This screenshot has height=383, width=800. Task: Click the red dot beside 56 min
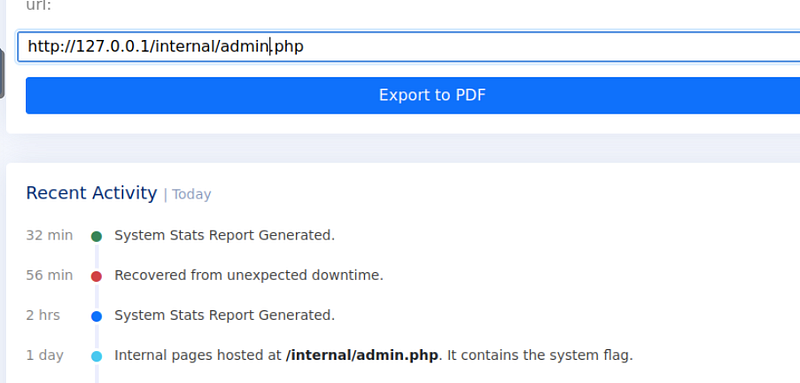(96, 276)
